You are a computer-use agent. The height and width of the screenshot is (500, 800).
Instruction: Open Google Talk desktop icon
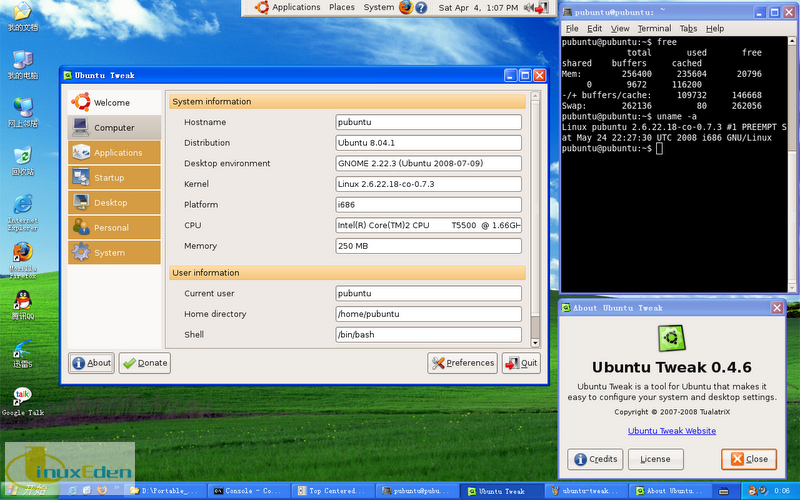[x=22, y=402]
